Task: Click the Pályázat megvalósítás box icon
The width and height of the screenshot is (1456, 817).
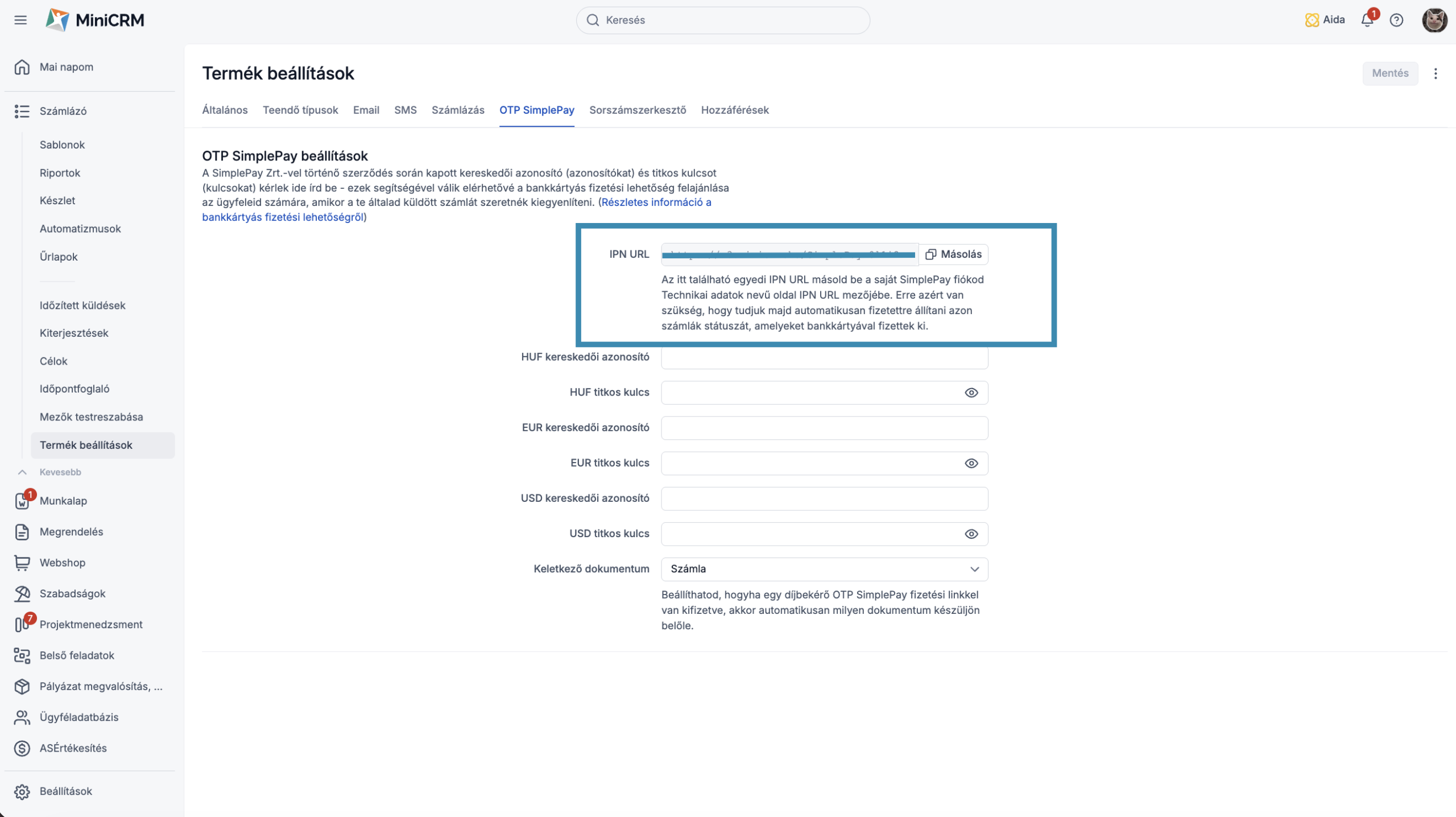Action: point(22,686)
